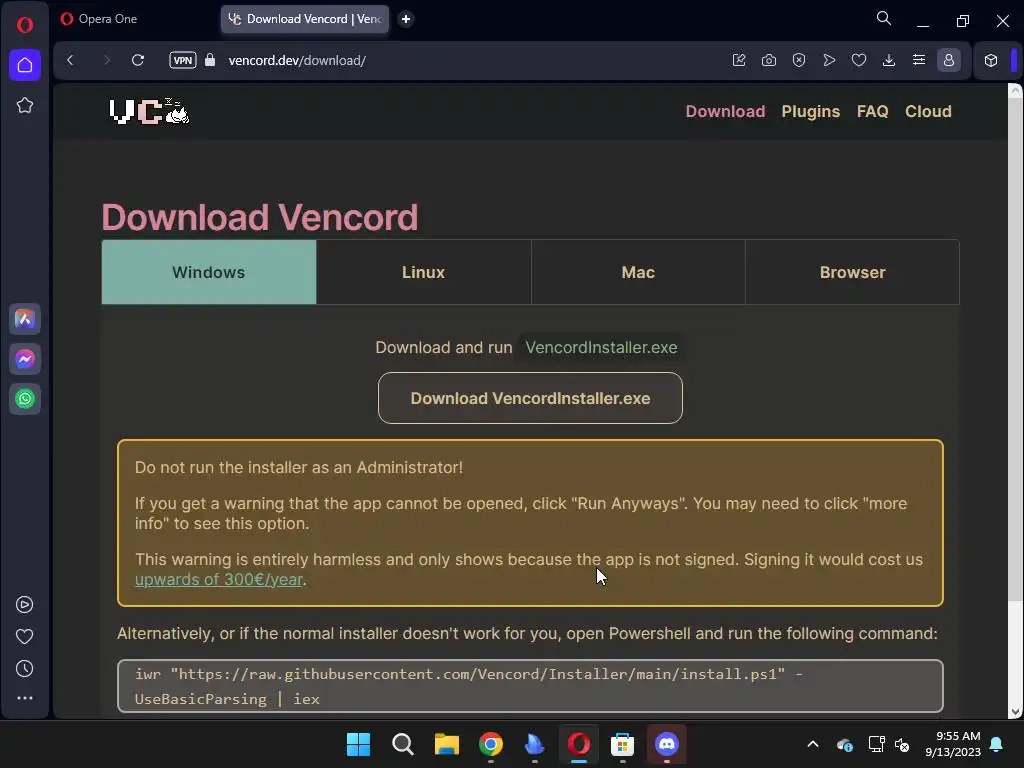Open the Windows Start menu
Screen dimensions: 1024x768
click(x=359, y=744)
